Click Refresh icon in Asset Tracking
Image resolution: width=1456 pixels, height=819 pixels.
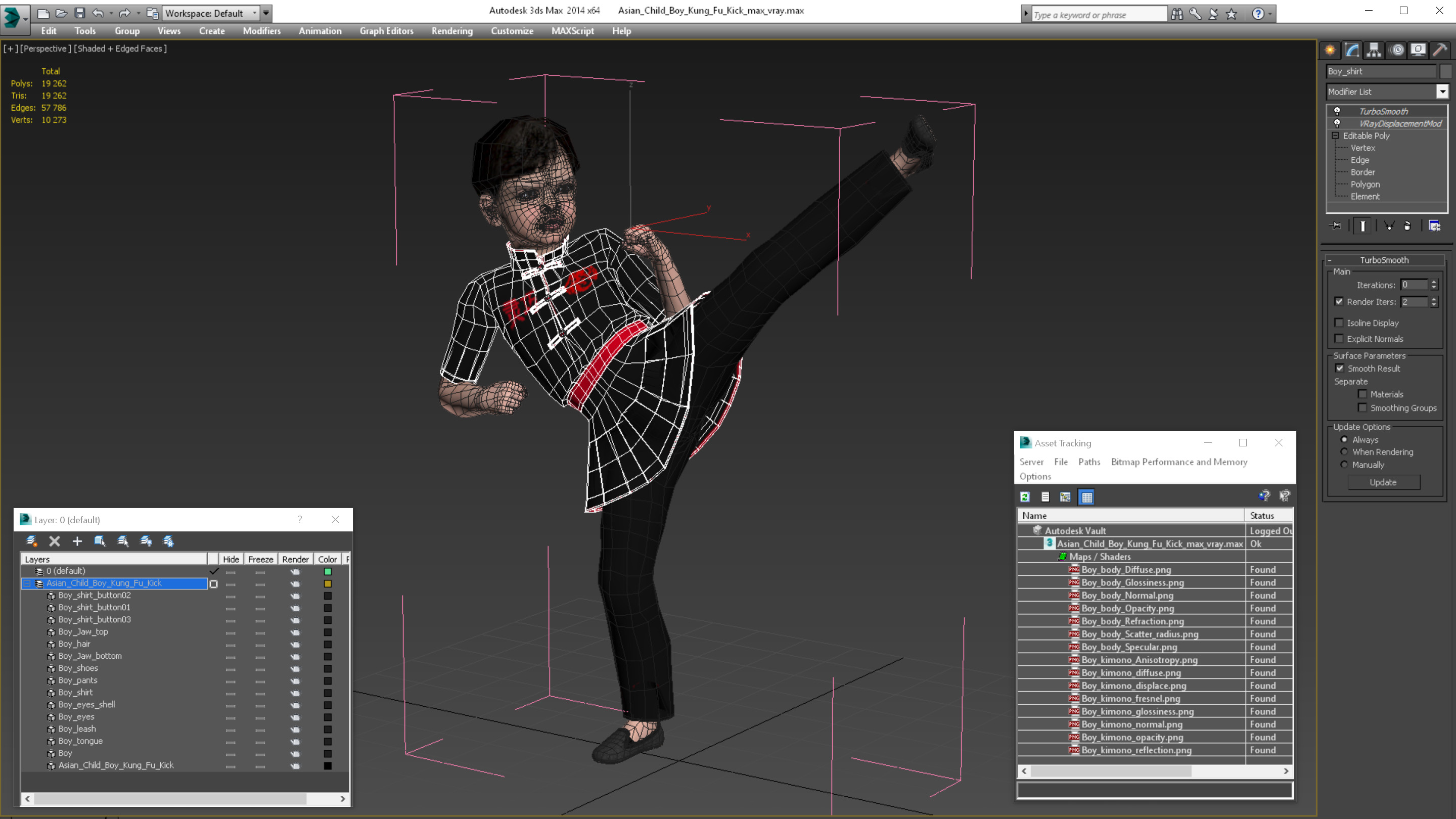pyautogui.click(x=1025, y=497)
